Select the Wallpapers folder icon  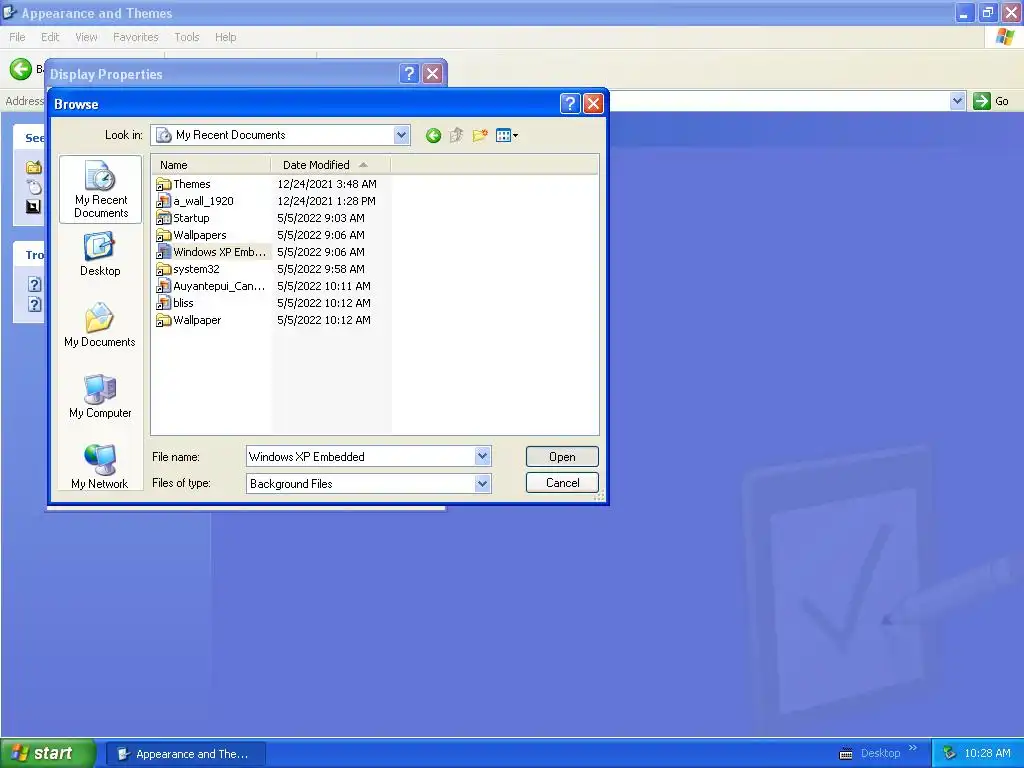click(163, 235)
